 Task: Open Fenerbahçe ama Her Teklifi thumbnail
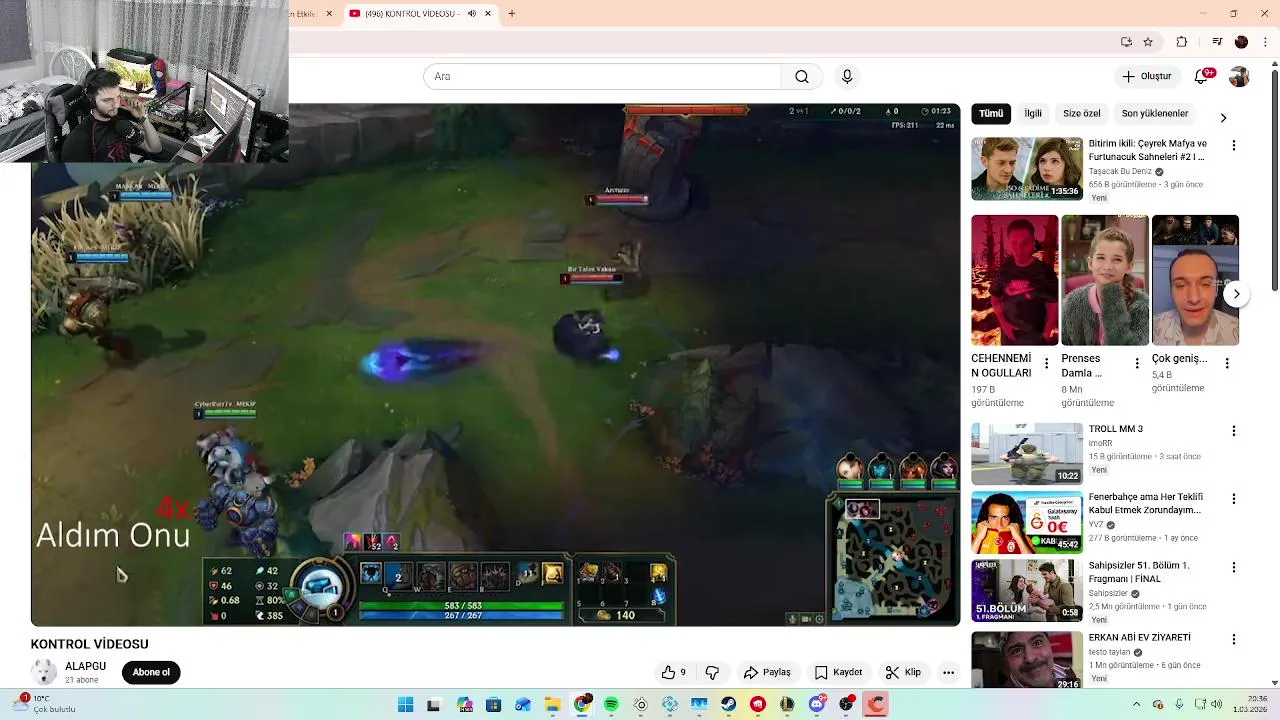point(1027,522)
